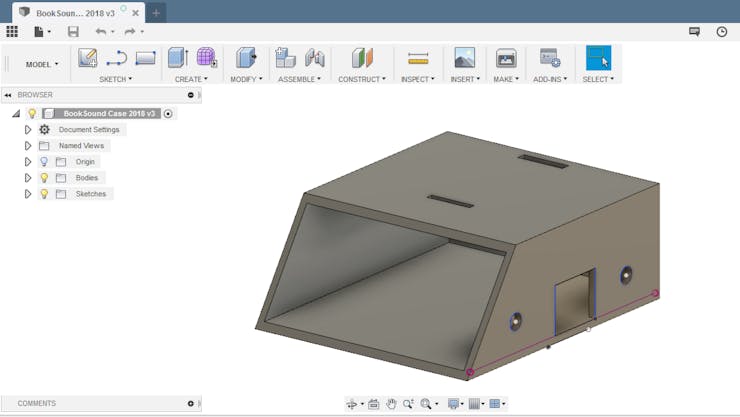Switch to BookSoun... 2018 v3 tab
Screen dimensions: 740x417
click(x=76, y=13)
